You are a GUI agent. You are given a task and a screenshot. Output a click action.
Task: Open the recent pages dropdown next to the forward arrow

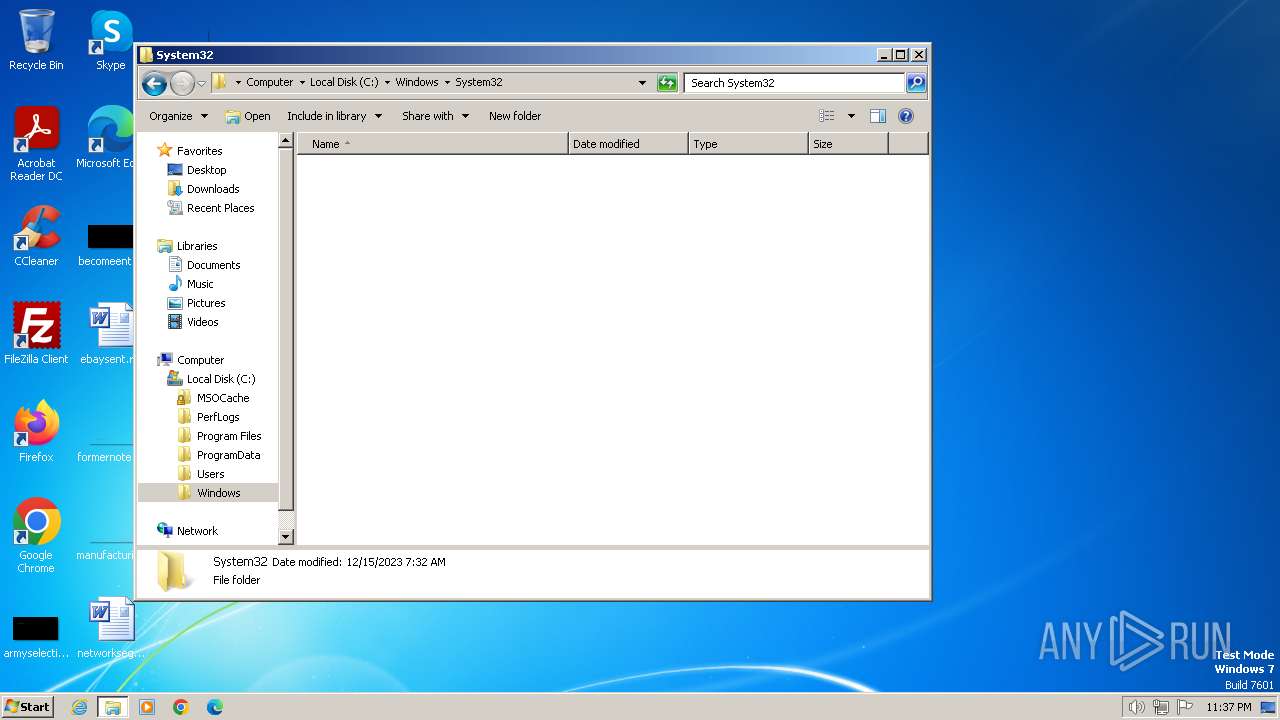point(202,83)
